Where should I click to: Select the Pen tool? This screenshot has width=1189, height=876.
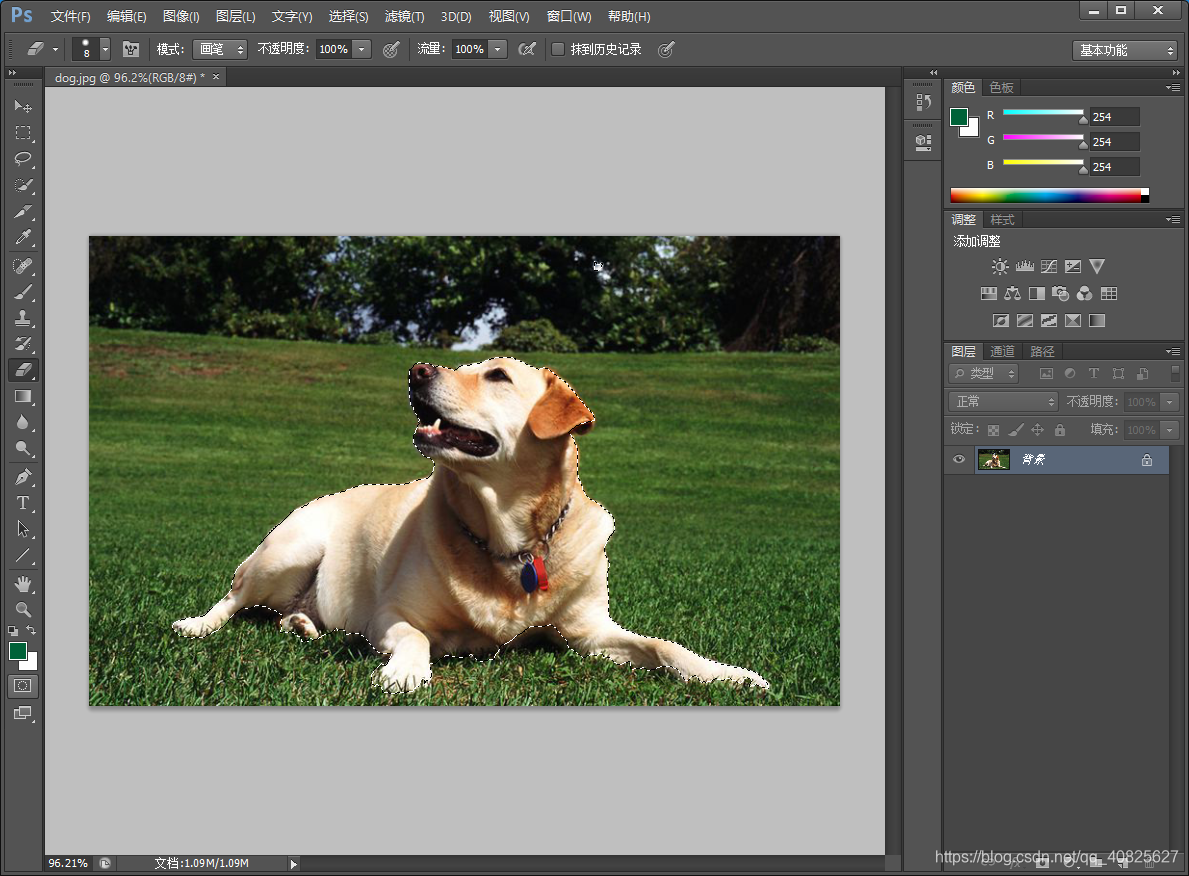23,477
